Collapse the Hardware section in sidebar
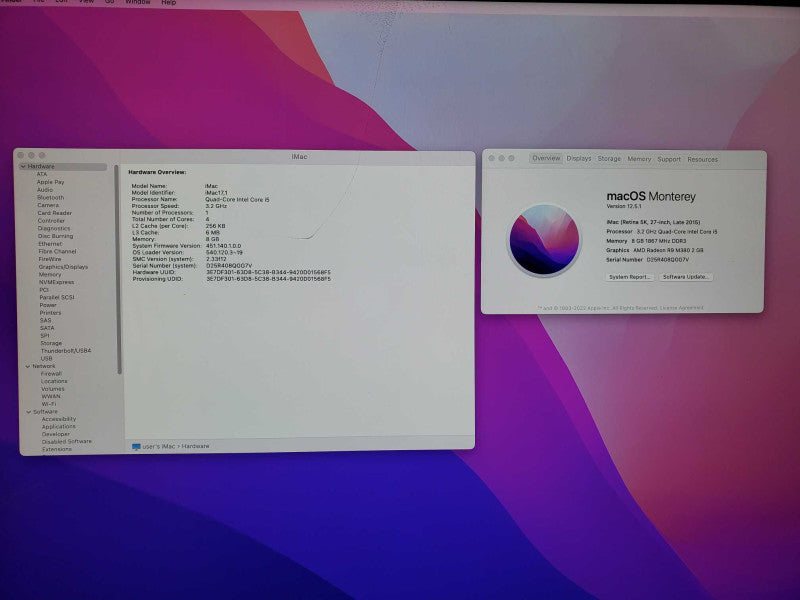 pyautogui.click(x=23, y=167)
